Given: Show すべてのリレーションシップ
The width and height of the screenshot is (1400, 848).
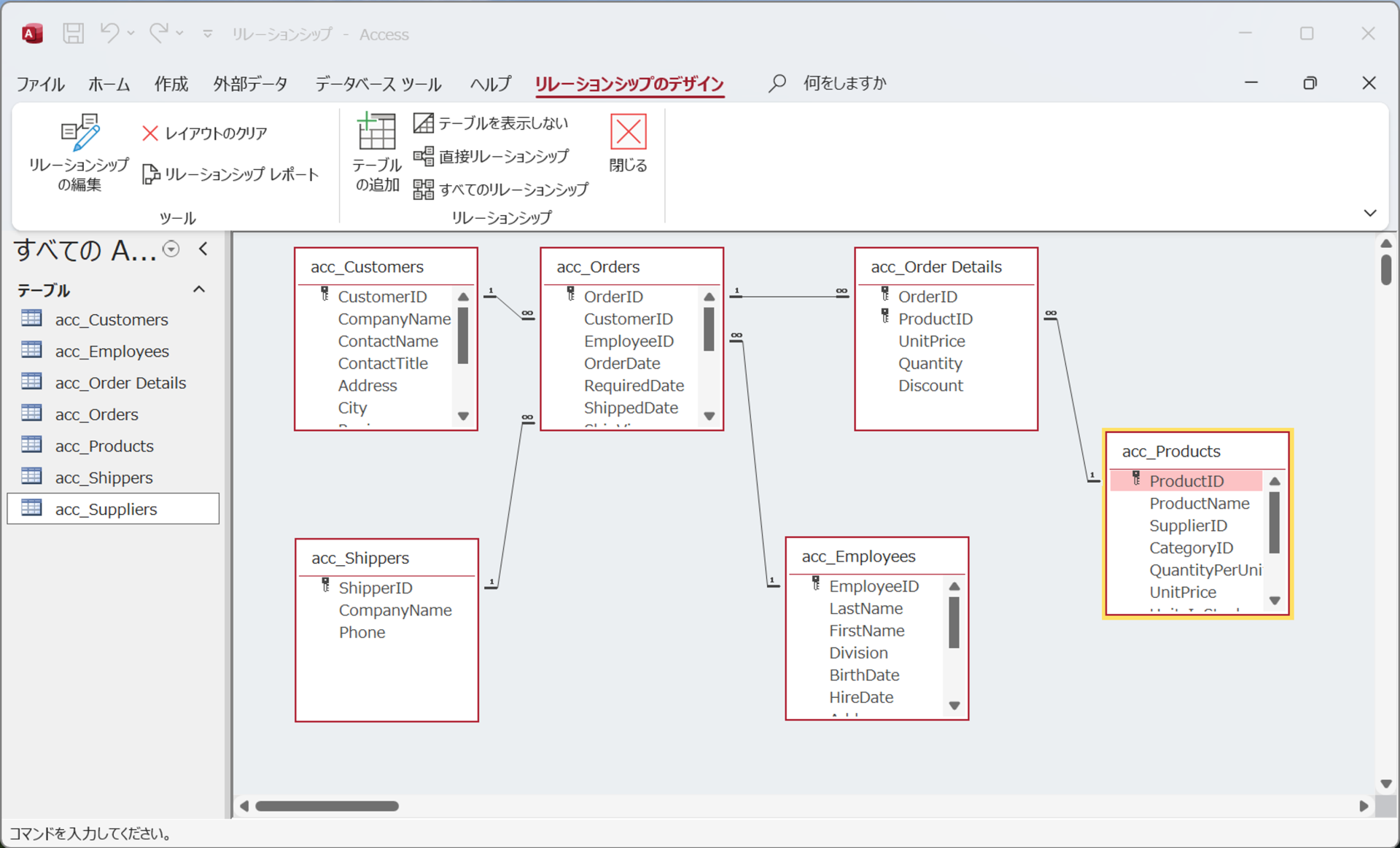Looking at the screenshot, I should tap(501, 190).
